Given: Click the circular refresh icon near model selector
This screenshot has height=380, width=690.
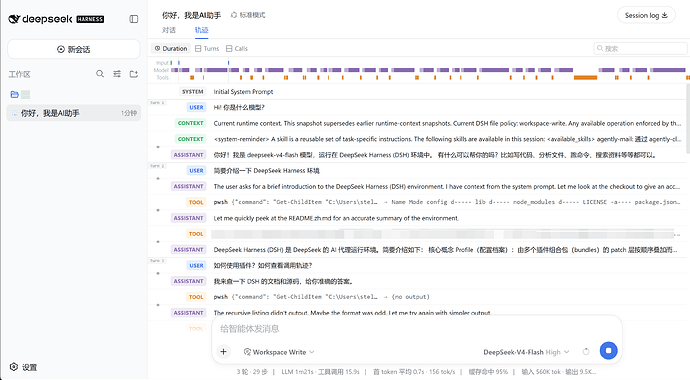Looking at the screenshot, I should (x=586, y=351).
